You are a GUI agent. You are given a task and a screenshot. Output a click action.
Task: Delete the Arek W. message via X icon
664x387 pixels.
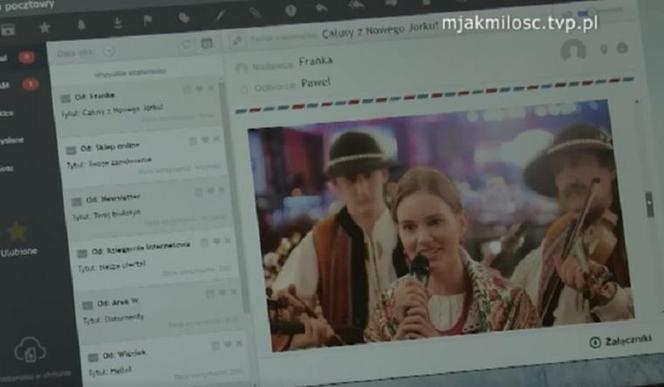click(x=233, y=292)
